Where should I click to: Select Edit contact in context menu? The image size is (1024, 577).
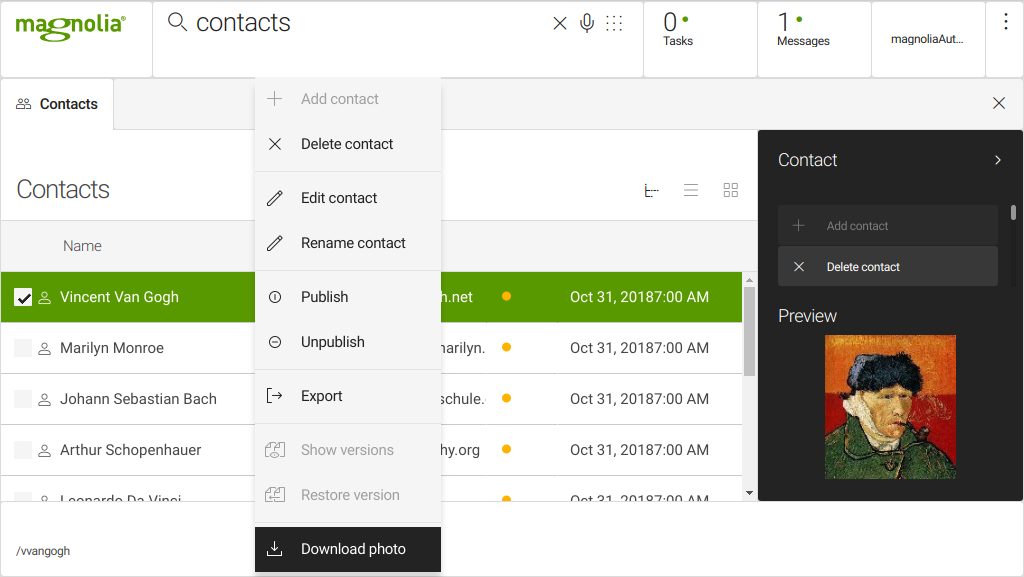pyautogui.click(x=339, y=198)
